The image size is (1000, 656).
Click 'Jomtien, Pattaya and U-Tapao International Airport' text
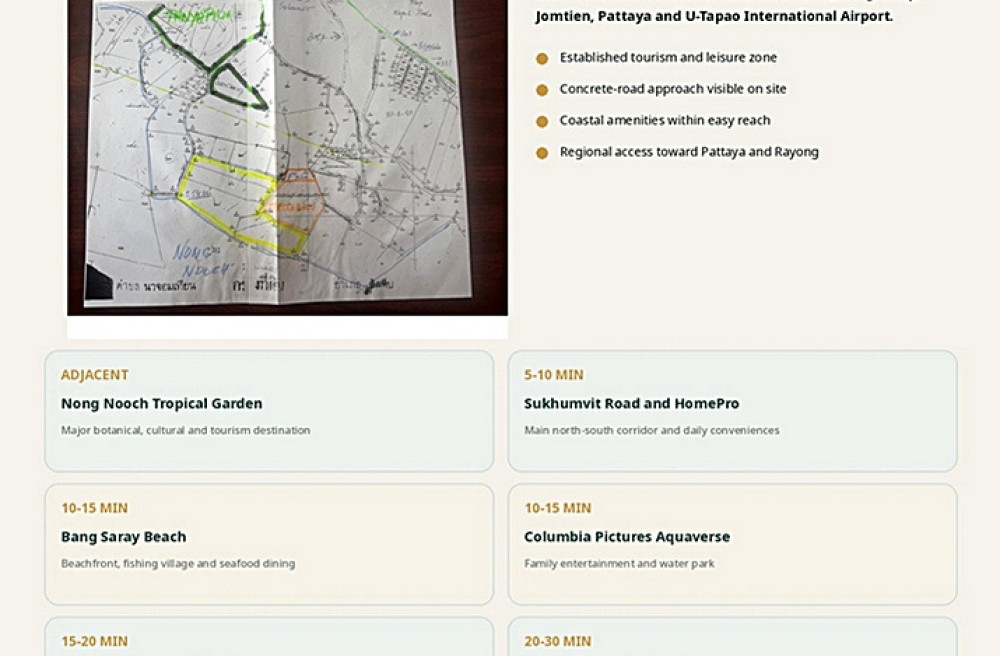(714, 16)
